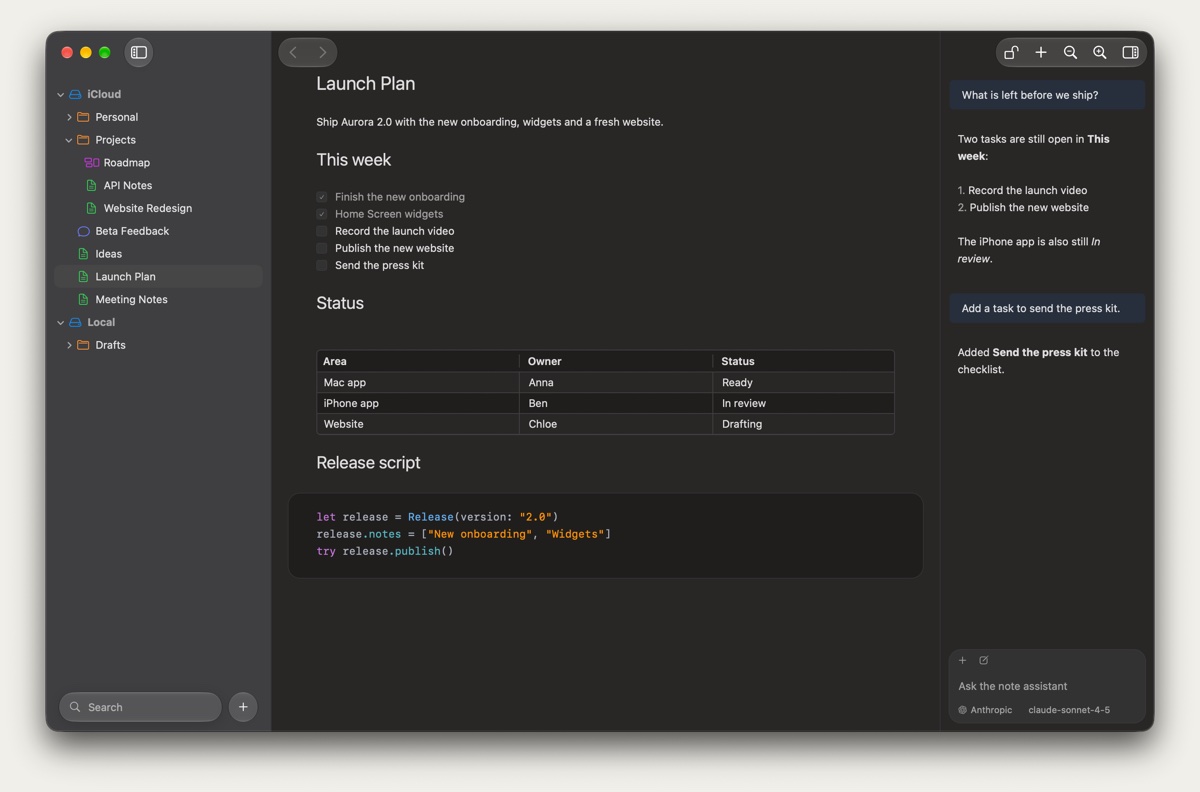Image resolution: width=1200 pixels, height=792 pixels.
Task: Click the 'Release script' heading
Action: 368,463
